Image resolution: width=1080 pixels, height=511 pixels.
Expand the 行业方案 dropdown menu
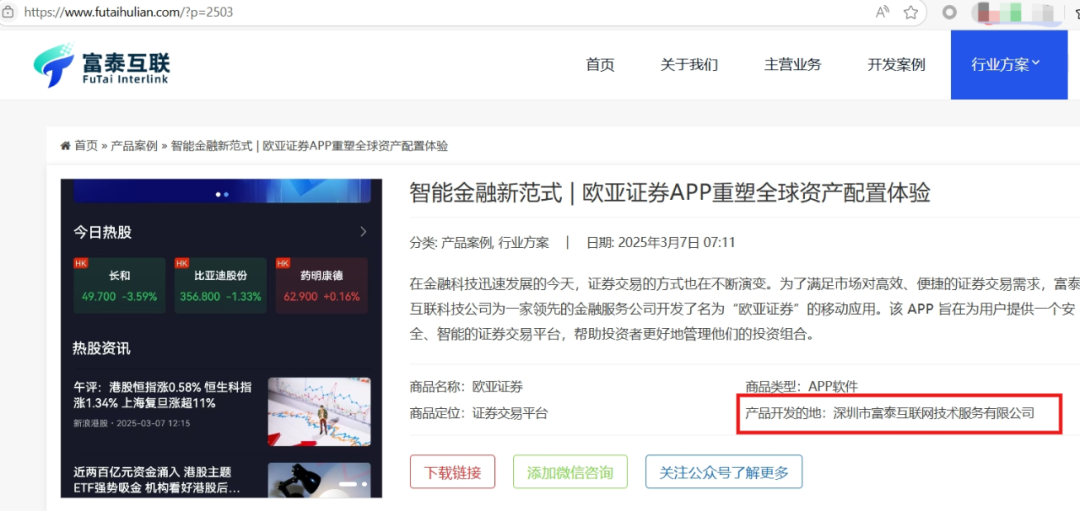(1006, 65)
